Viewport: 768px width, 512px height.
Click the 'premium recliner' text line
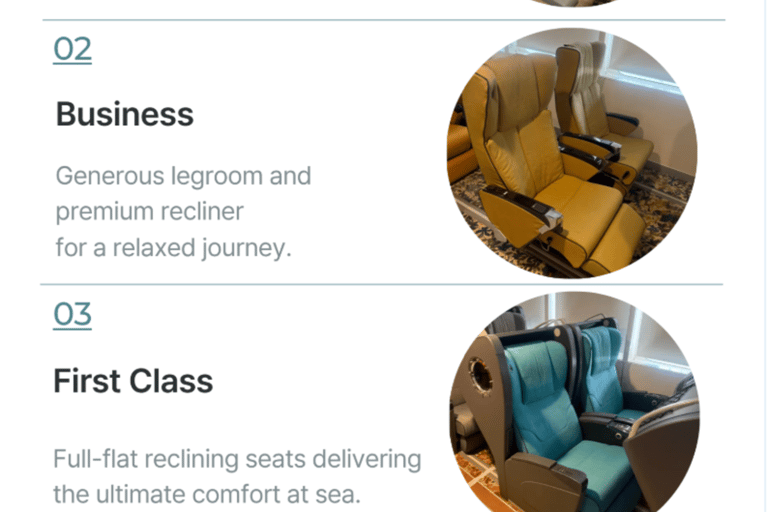[x=149, y=212]
